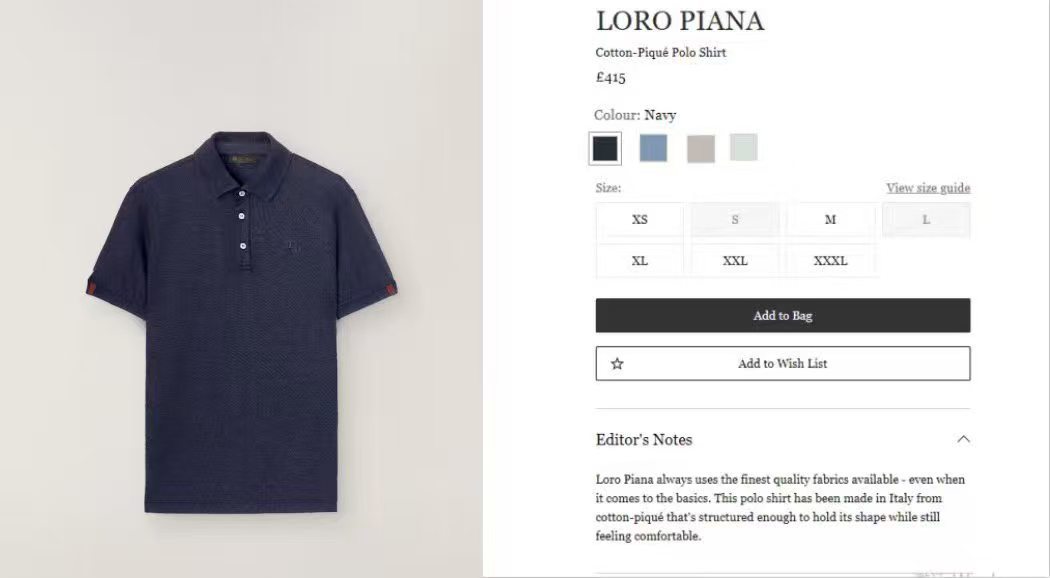Choose the light blue colour swatch
The width and height of the screenshot is (1050, 578).
click(653, 148)
